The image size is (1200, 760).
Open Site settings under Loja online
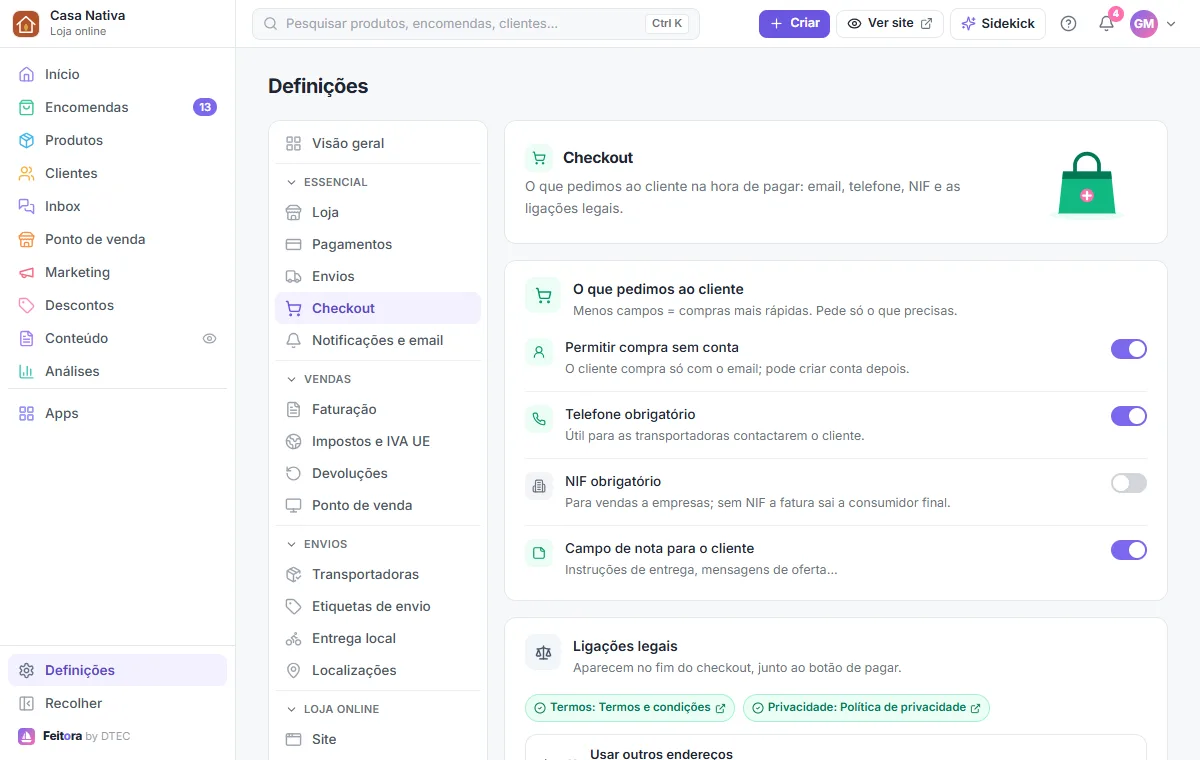(378, 739)
